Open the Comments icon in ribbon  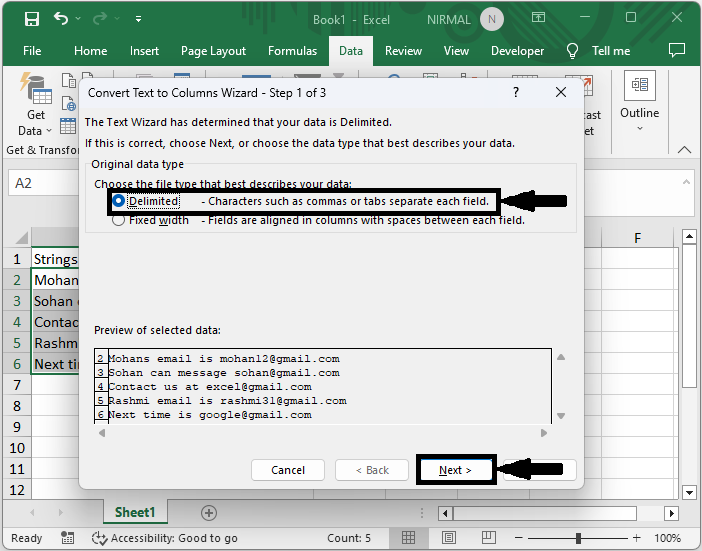coord(677,50)
